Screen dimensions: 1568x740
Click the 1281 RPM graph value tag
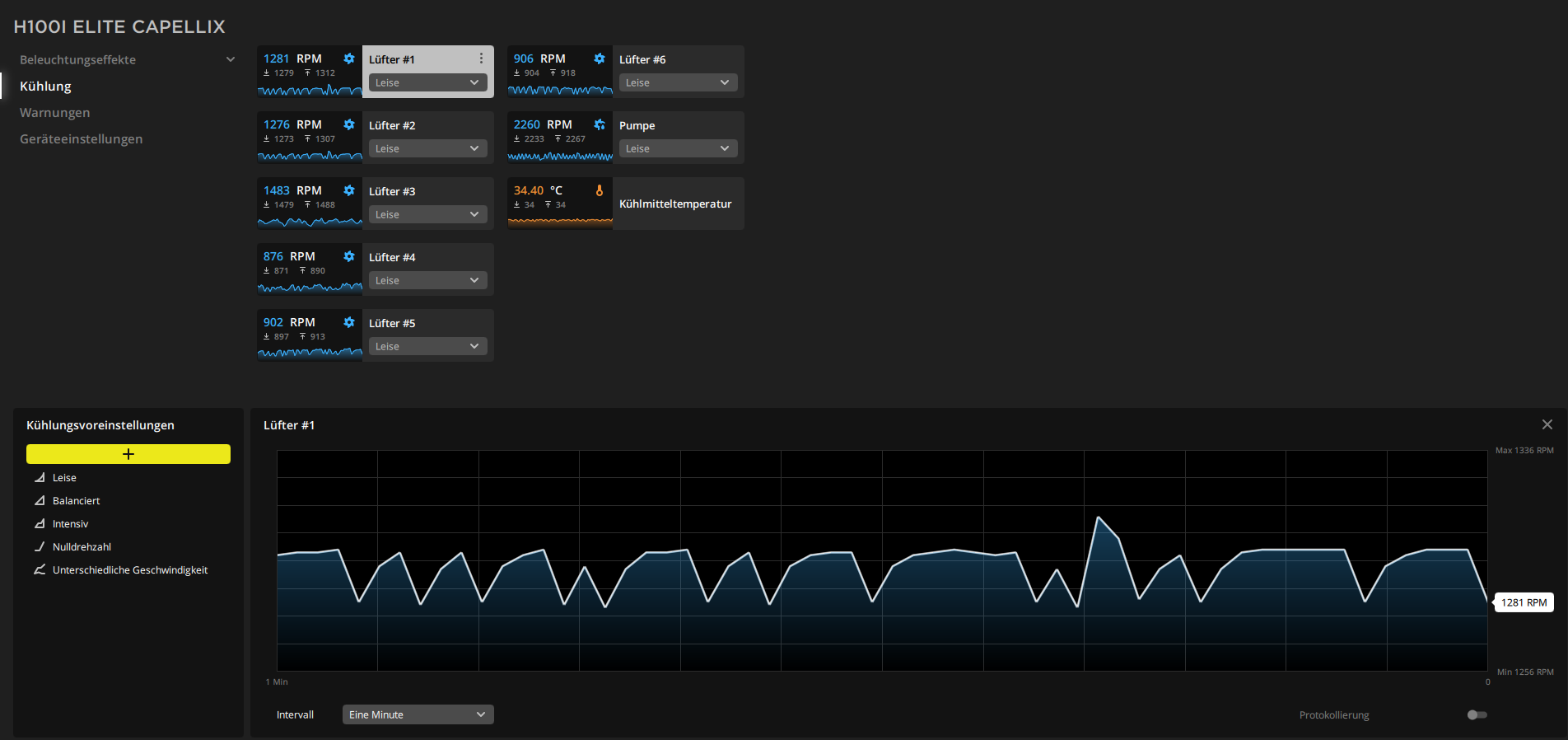pos(1524,602)
